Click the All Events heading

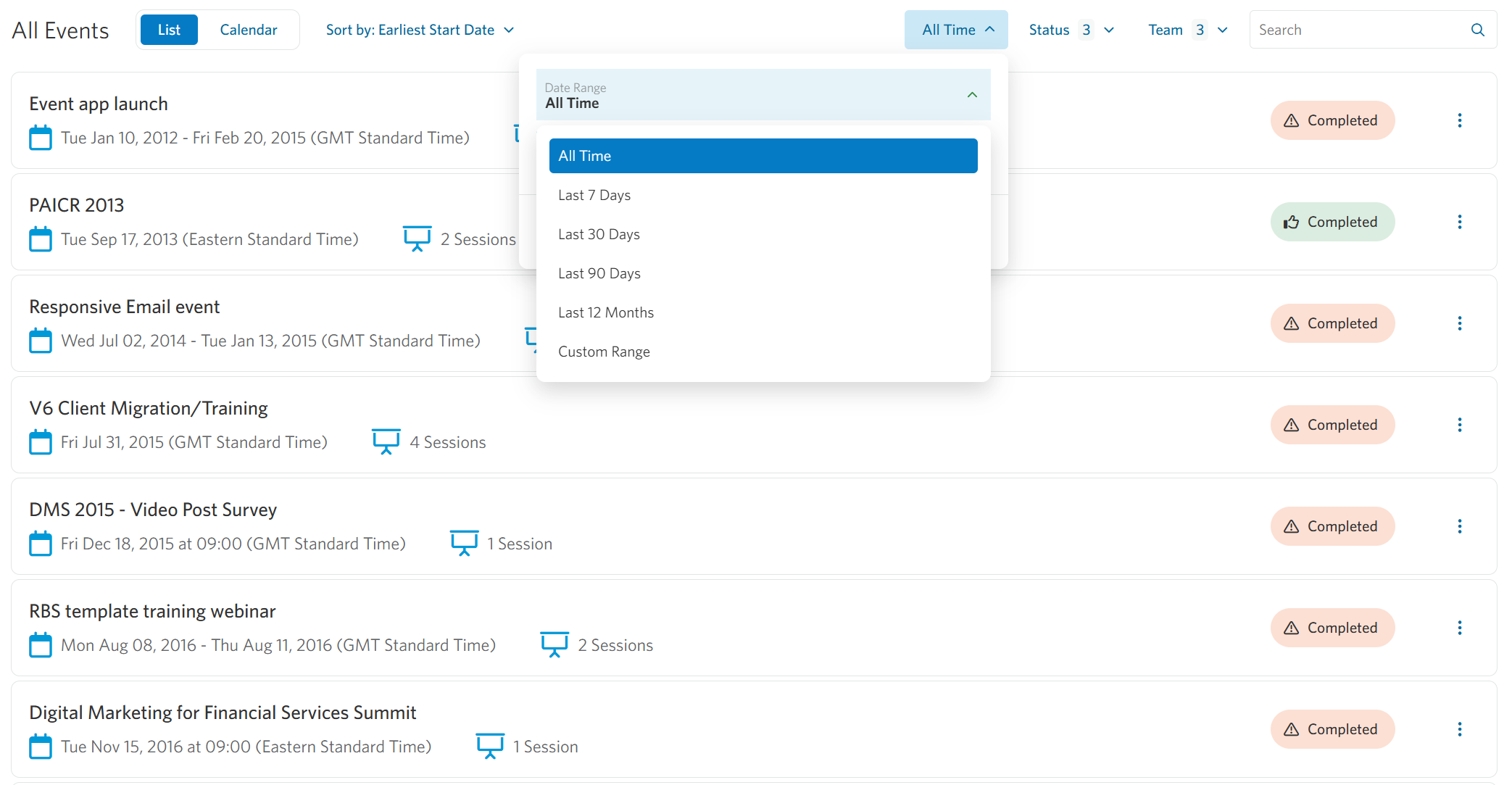click(x=60, y=30)
